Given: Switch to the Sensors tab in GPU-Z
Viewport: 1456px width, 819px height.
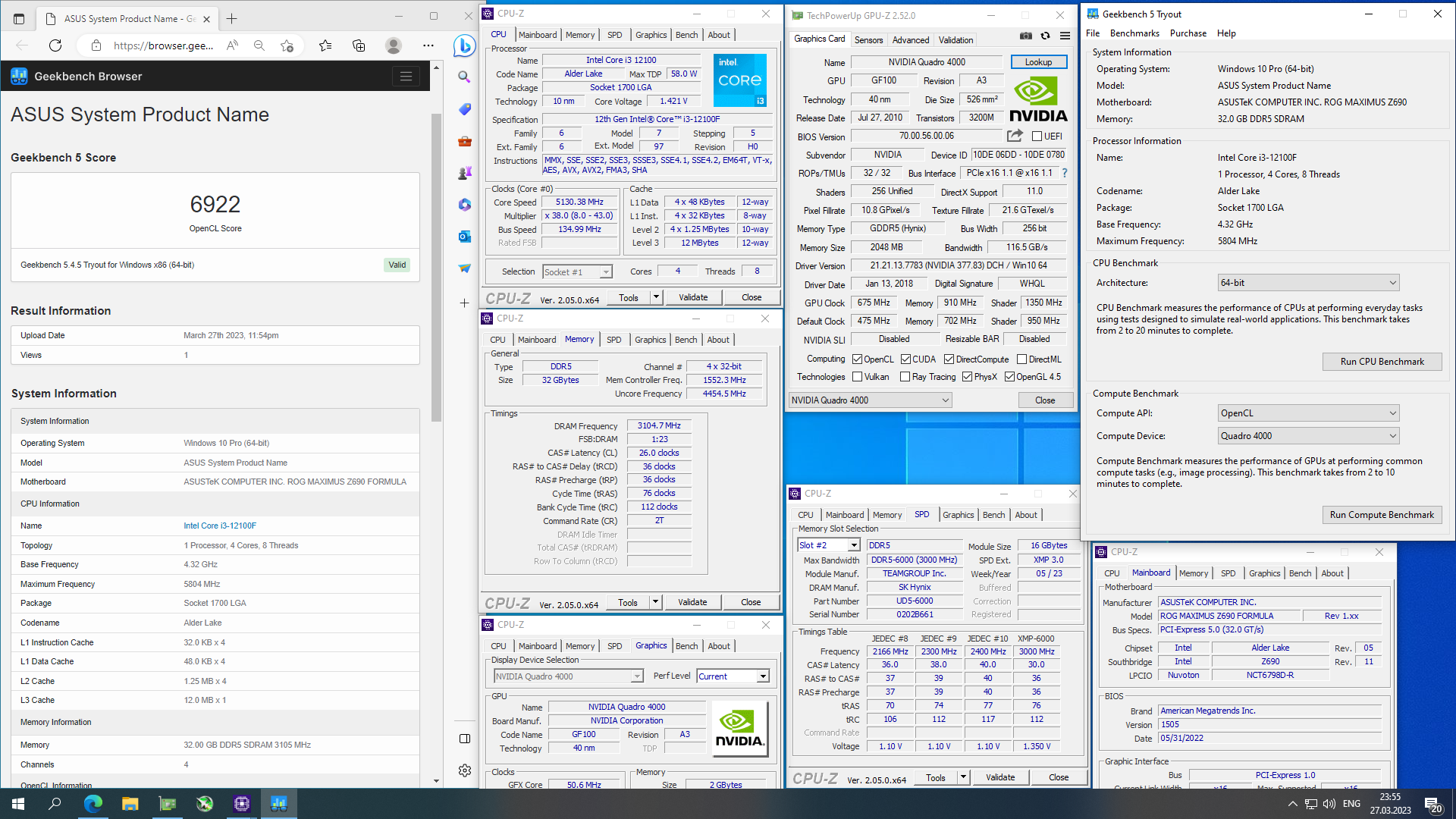Looking at the screenshot, I should [868, 40].
